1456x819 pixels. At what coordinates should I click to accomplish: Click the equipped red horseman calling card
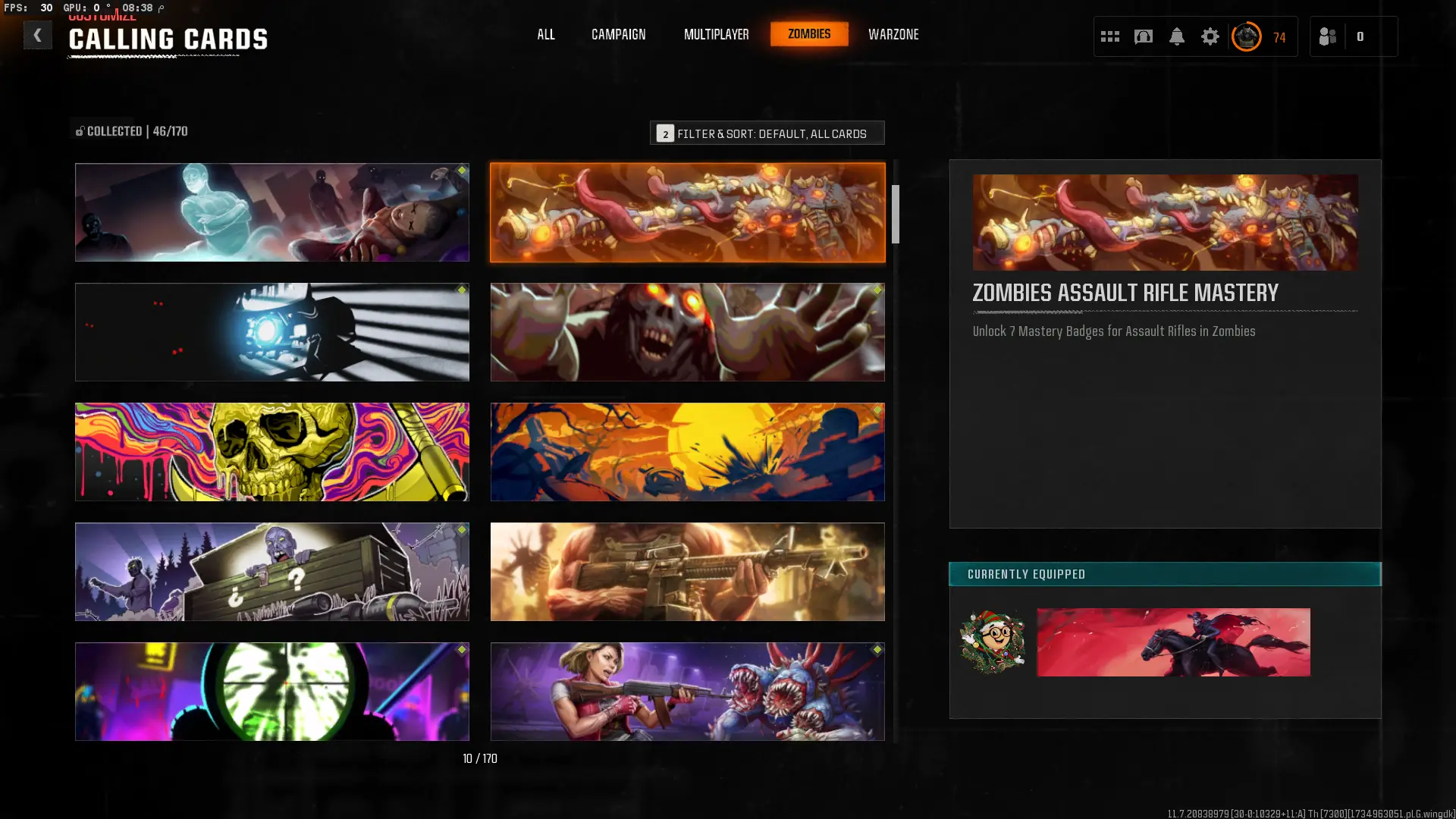pos(1172,642)
